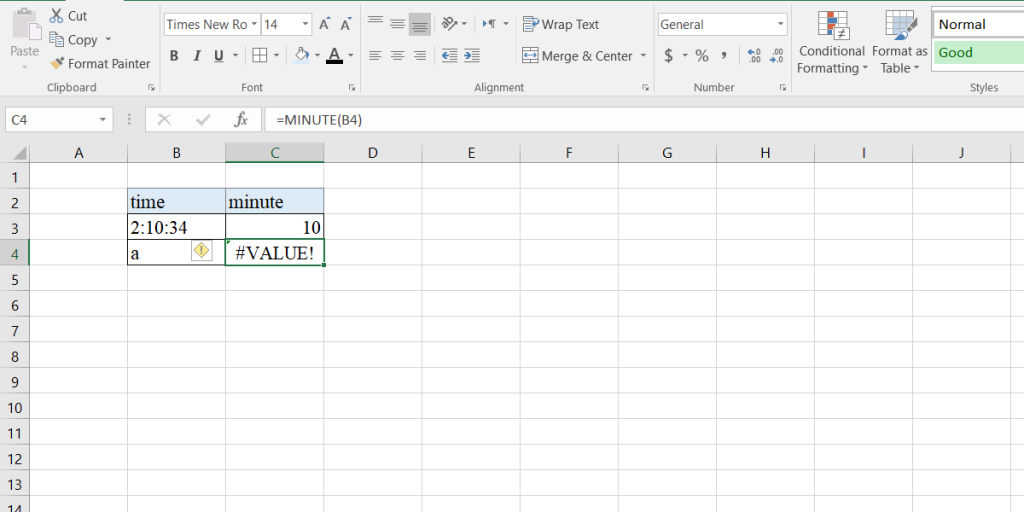
Task: Select the 'minute' header cell
Action: coord(274,202)
